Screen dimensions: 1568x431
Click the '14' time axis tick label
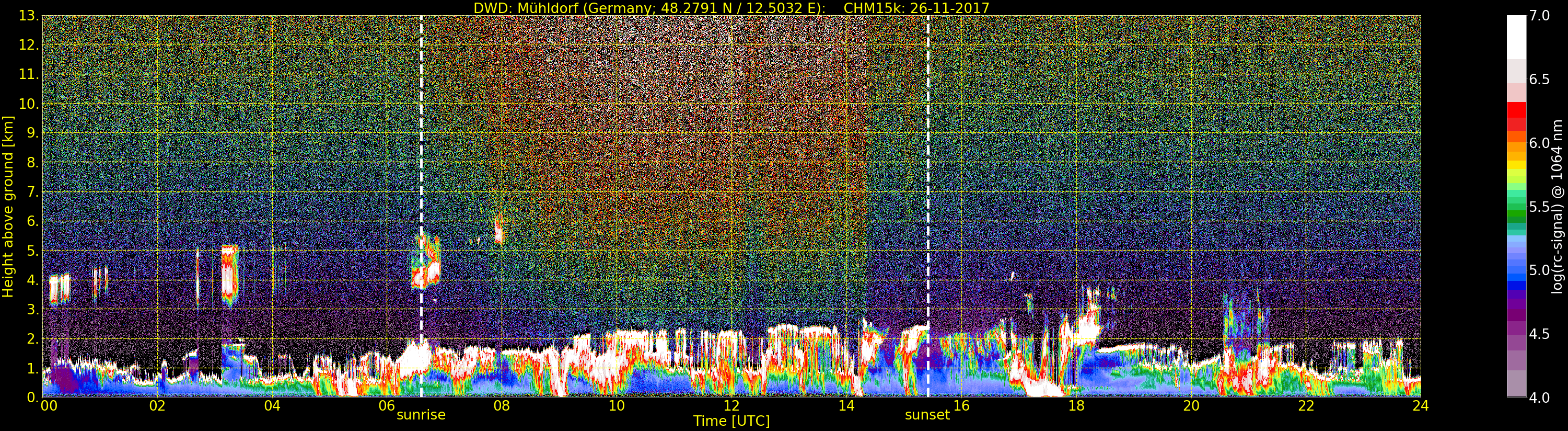846,405
